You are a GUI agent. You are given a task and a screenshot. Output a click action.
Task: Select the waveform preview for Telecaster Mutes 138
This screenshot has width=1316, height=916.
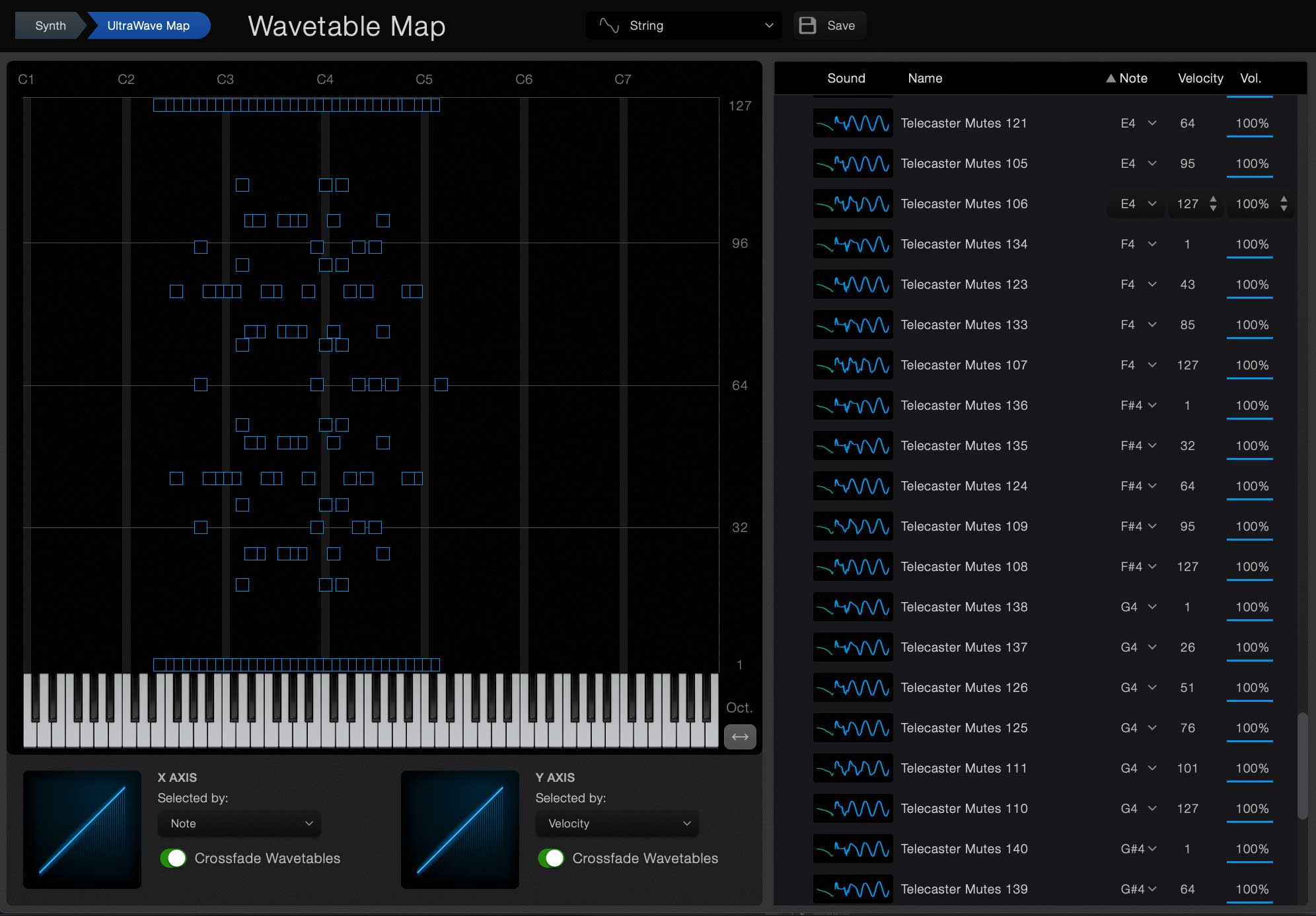tap(852, 607)
